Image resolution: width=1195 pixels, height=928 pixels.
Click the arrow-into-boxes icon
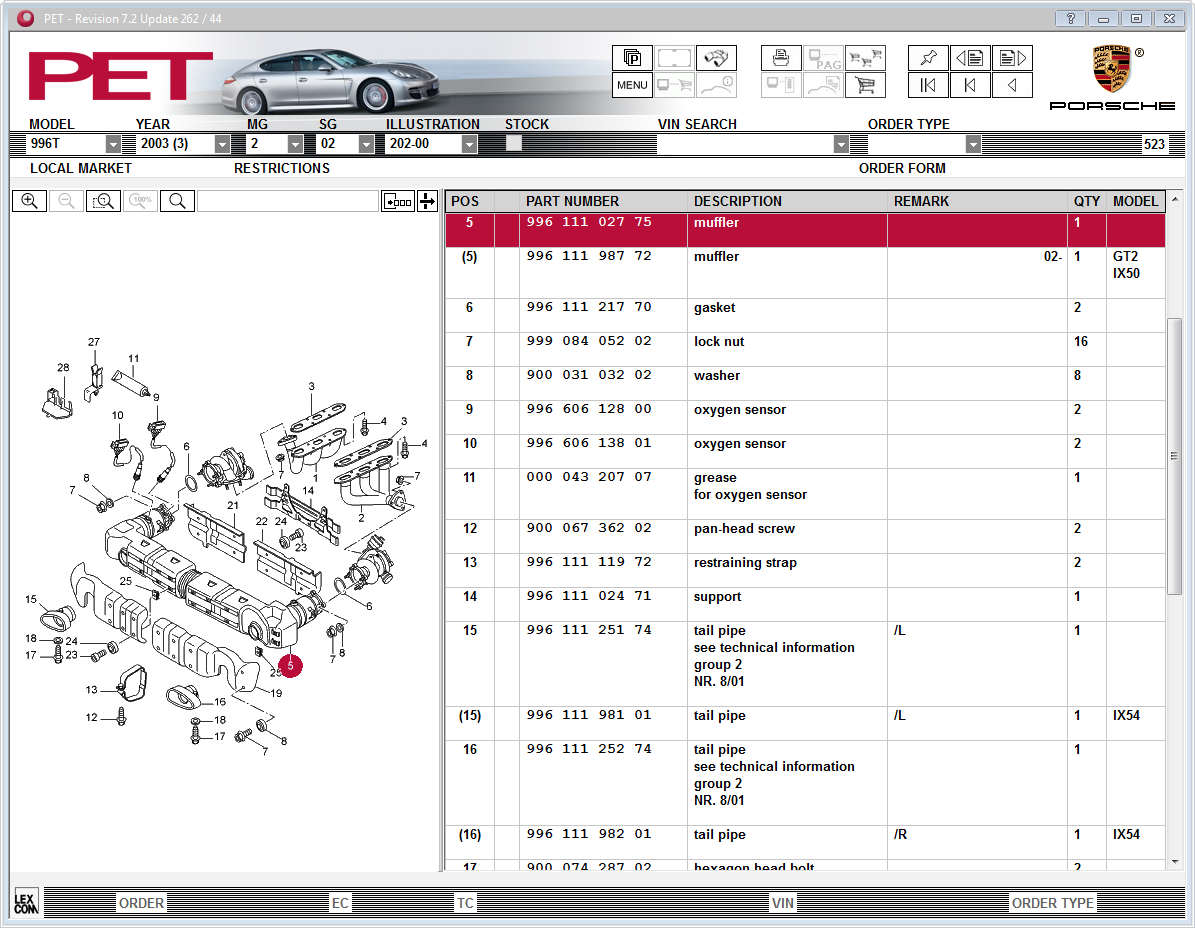[x=398, y=201]
